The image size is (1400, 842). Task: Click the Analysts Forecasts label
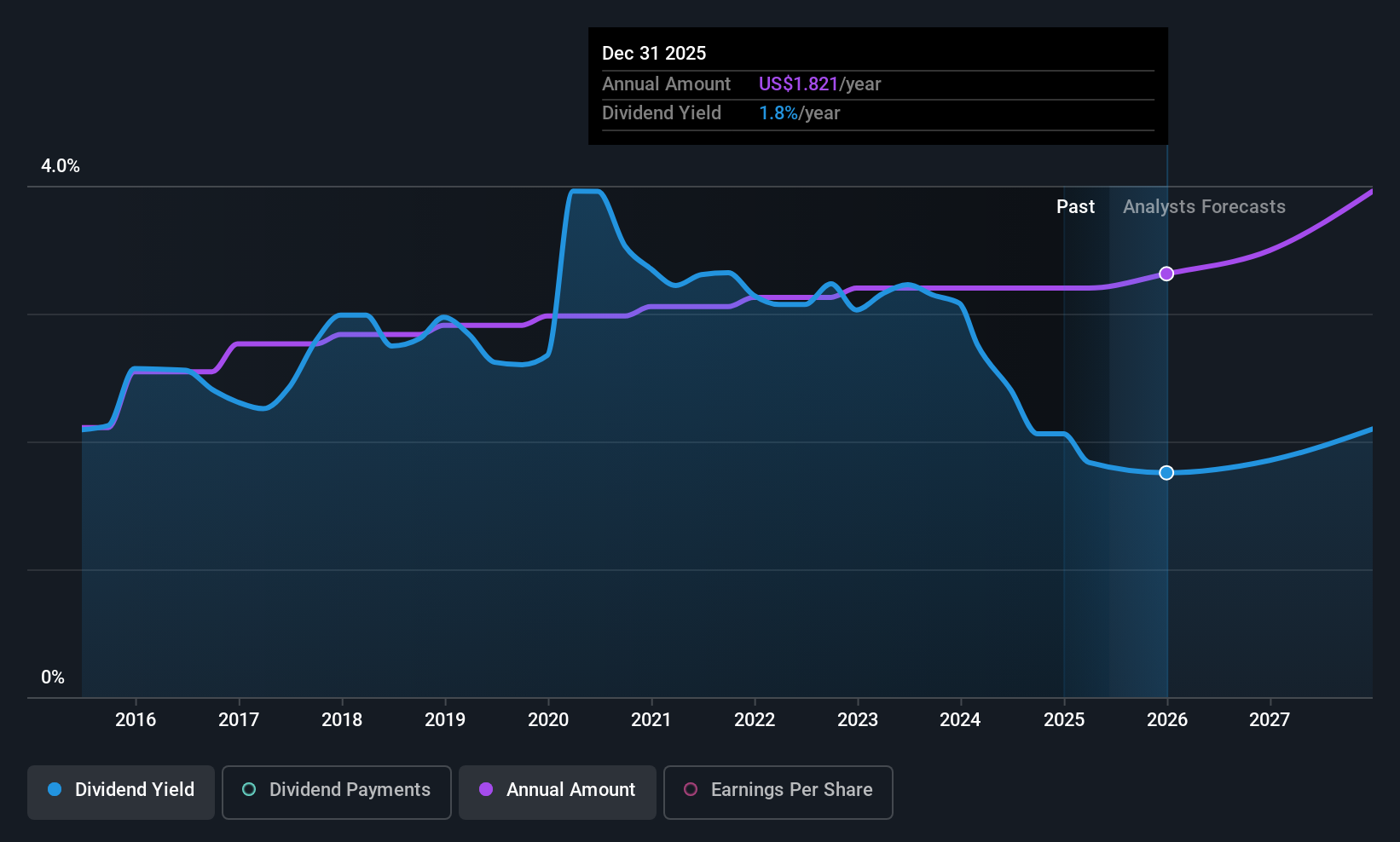pyautogui.click(x=1204, y=207)
